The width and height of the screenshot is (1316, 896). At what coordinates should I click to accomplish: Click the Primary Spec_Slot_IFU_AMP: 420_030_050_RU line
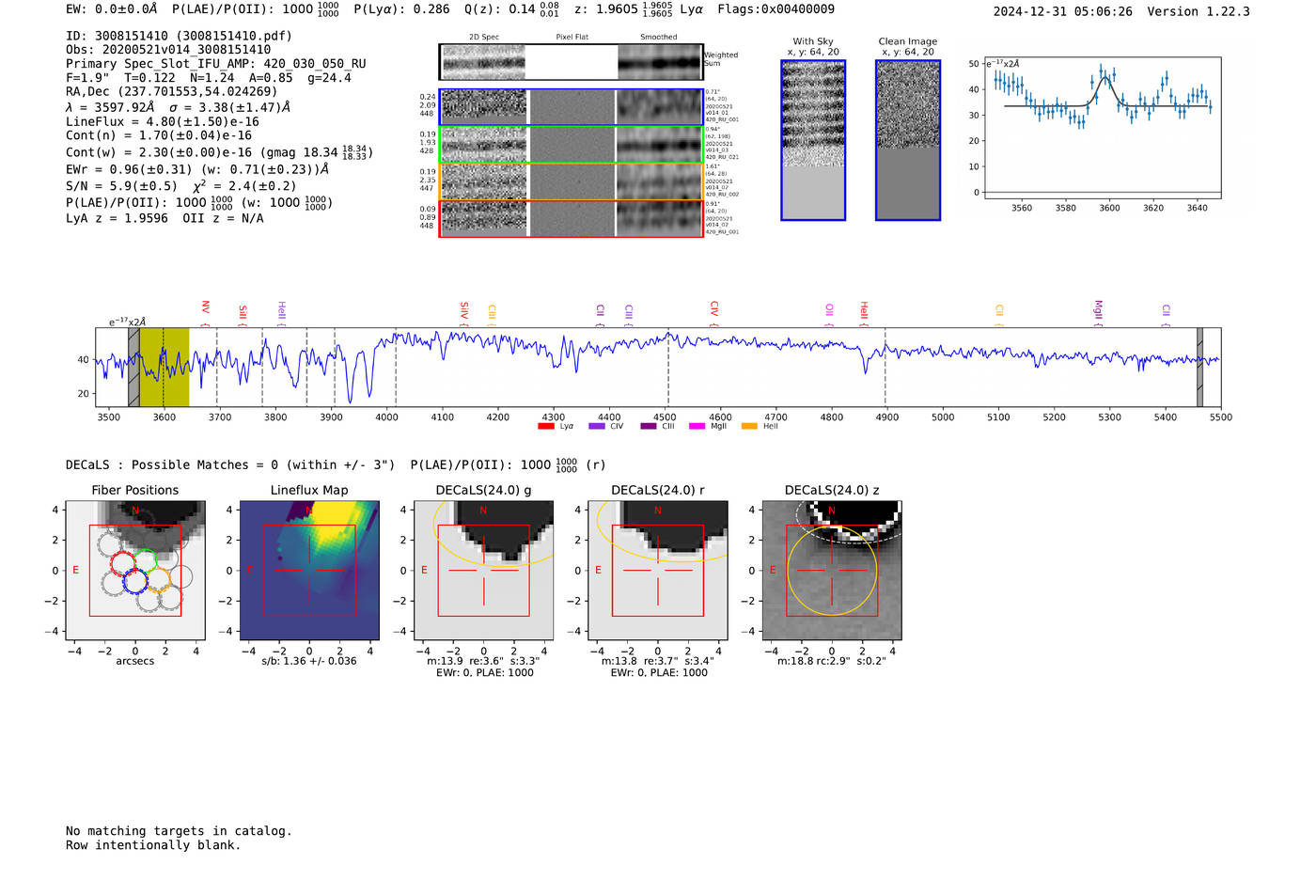[216, 64]
